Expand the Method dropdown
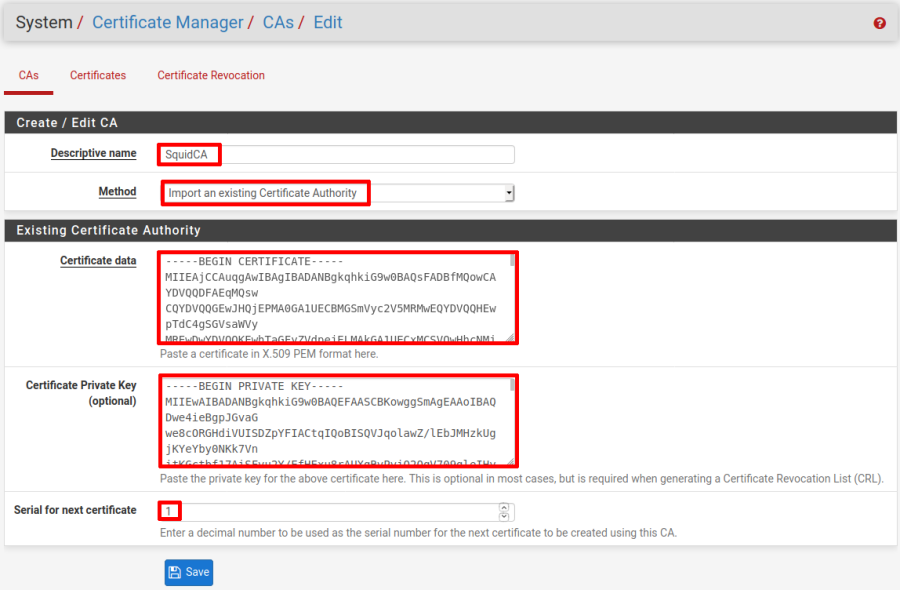The width and height of the screenshot is (900, 590). [x=338, y=193]
